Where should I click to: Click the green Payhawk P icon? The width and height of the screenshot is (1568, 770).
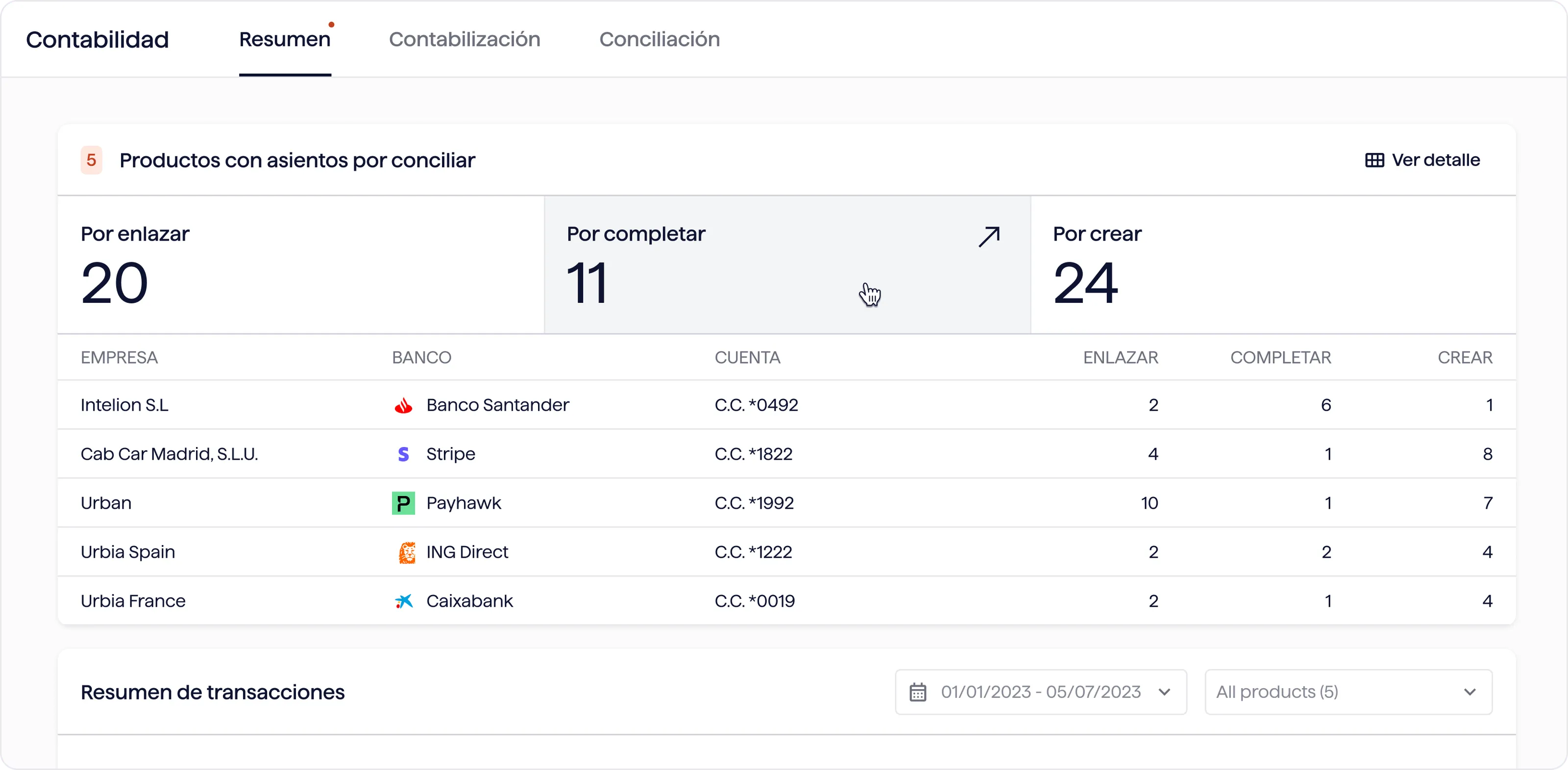pyautogui.click(x=403, y=503)
